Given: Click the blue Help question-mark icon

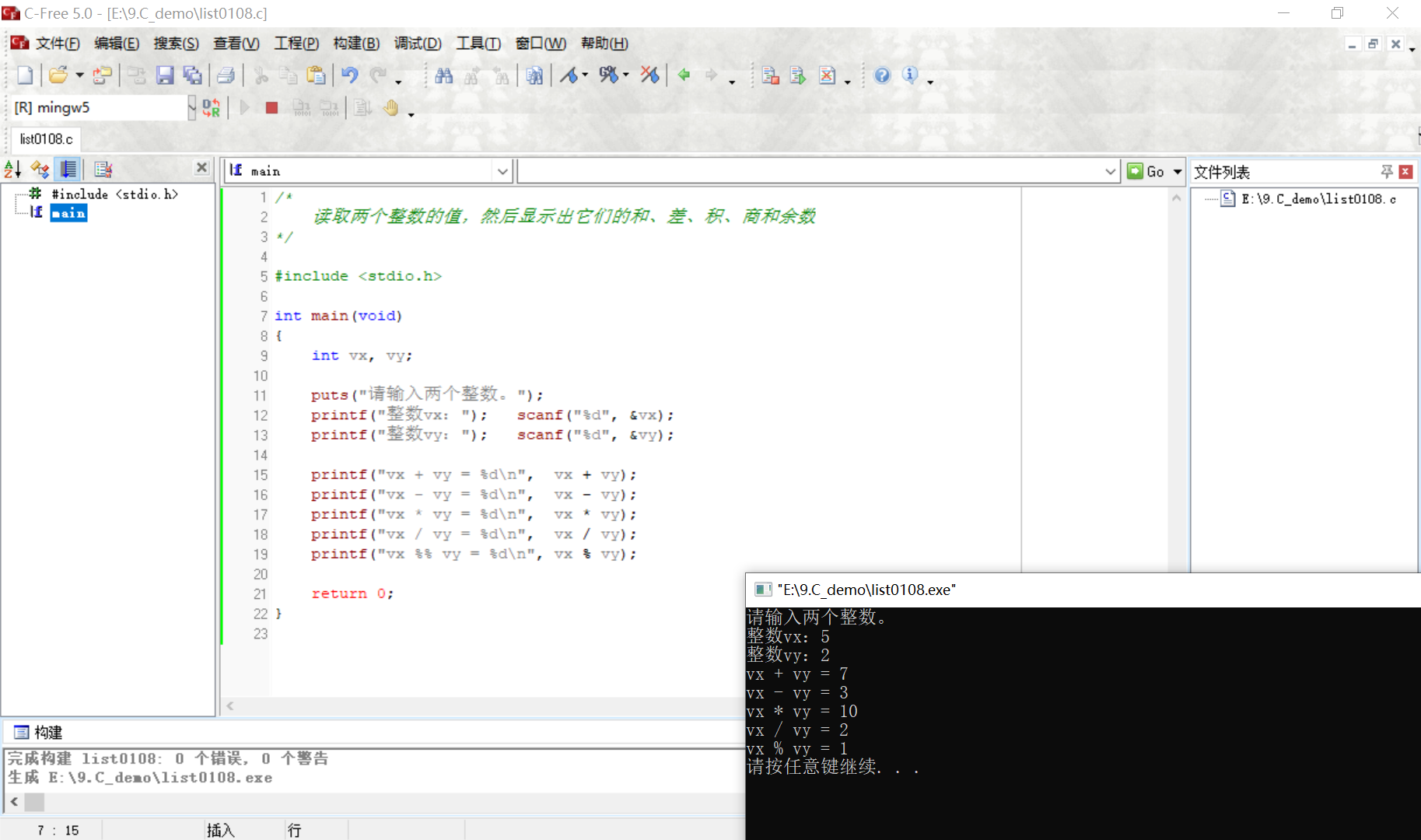Looking at the screenshot, I should [882, 75].
